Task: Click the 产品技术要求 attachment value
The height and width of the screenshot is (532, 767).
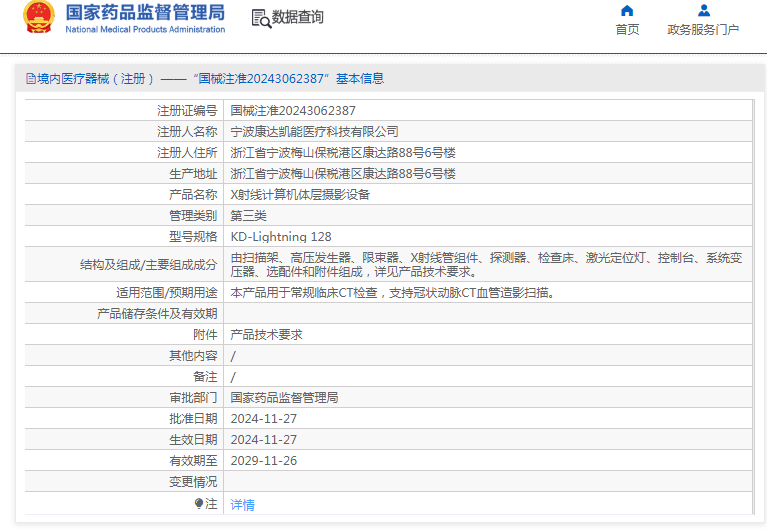Action: point(267,335)
